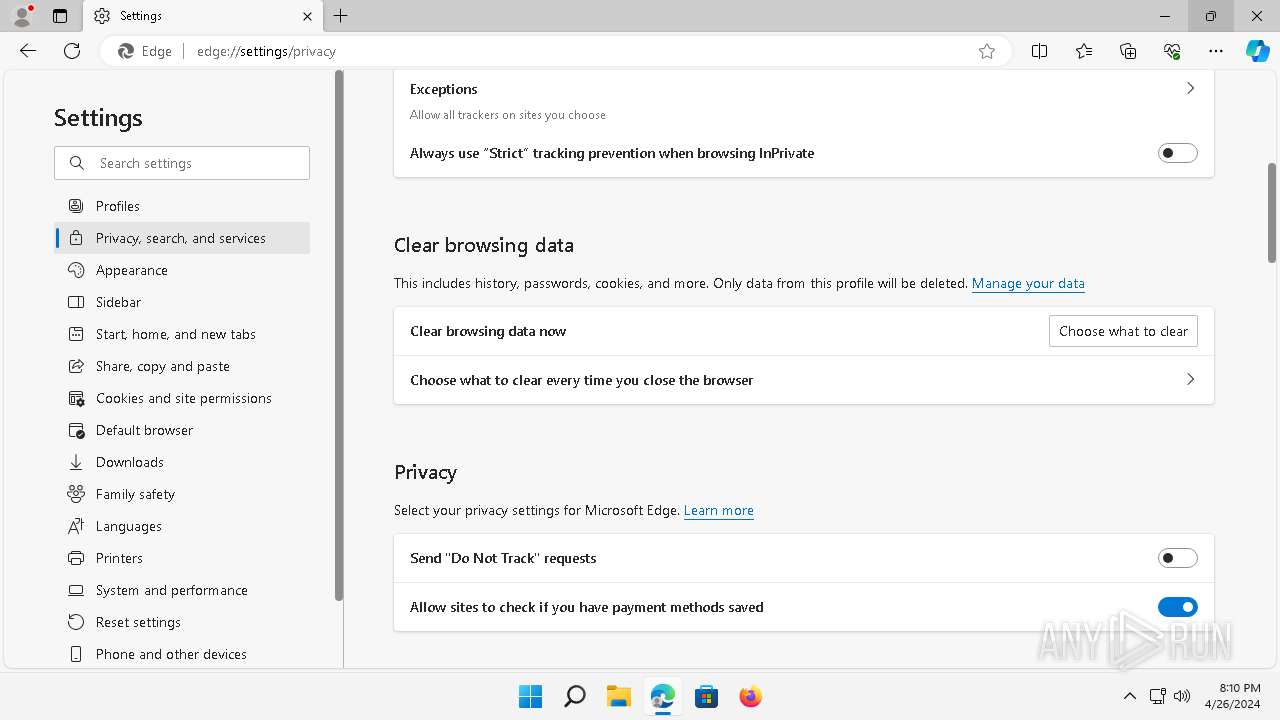Follow the Manage your data link
Screen dimensions: 1280x720
click(x=1028, y=283)
